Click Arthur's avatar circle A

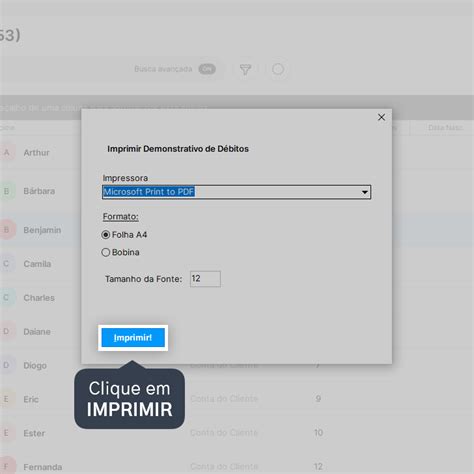[x=6, y=153]
